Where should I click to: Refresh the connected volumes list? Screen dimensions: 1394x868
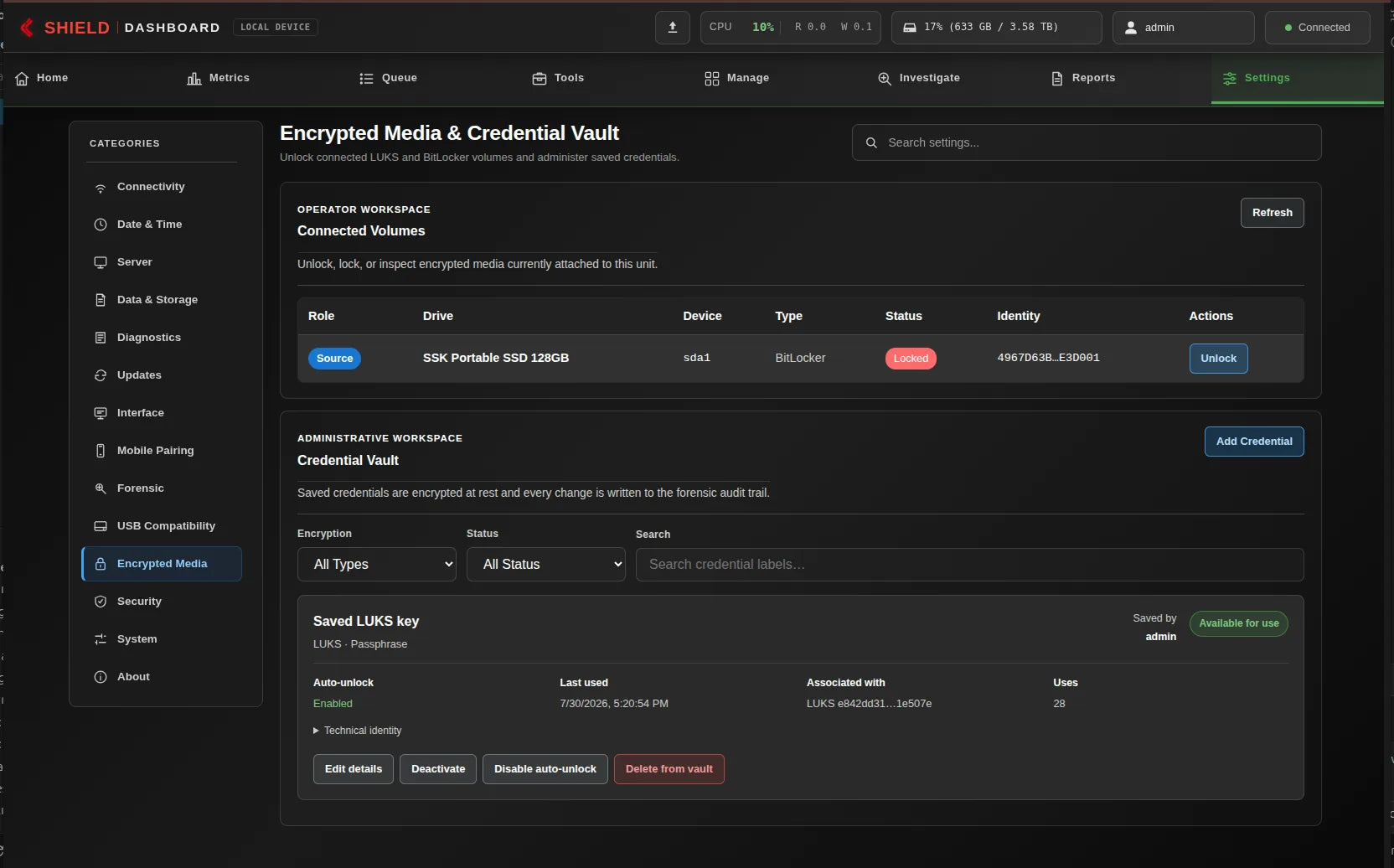[x=1272, y=213]
